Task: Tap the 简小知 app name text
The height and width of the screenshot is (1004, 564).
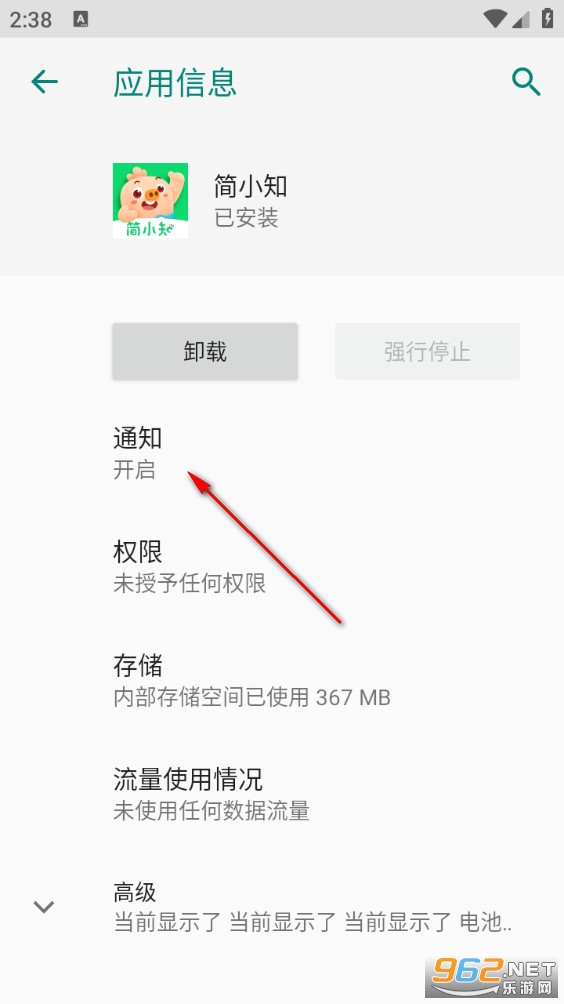Action: click(x=250, y=186)
